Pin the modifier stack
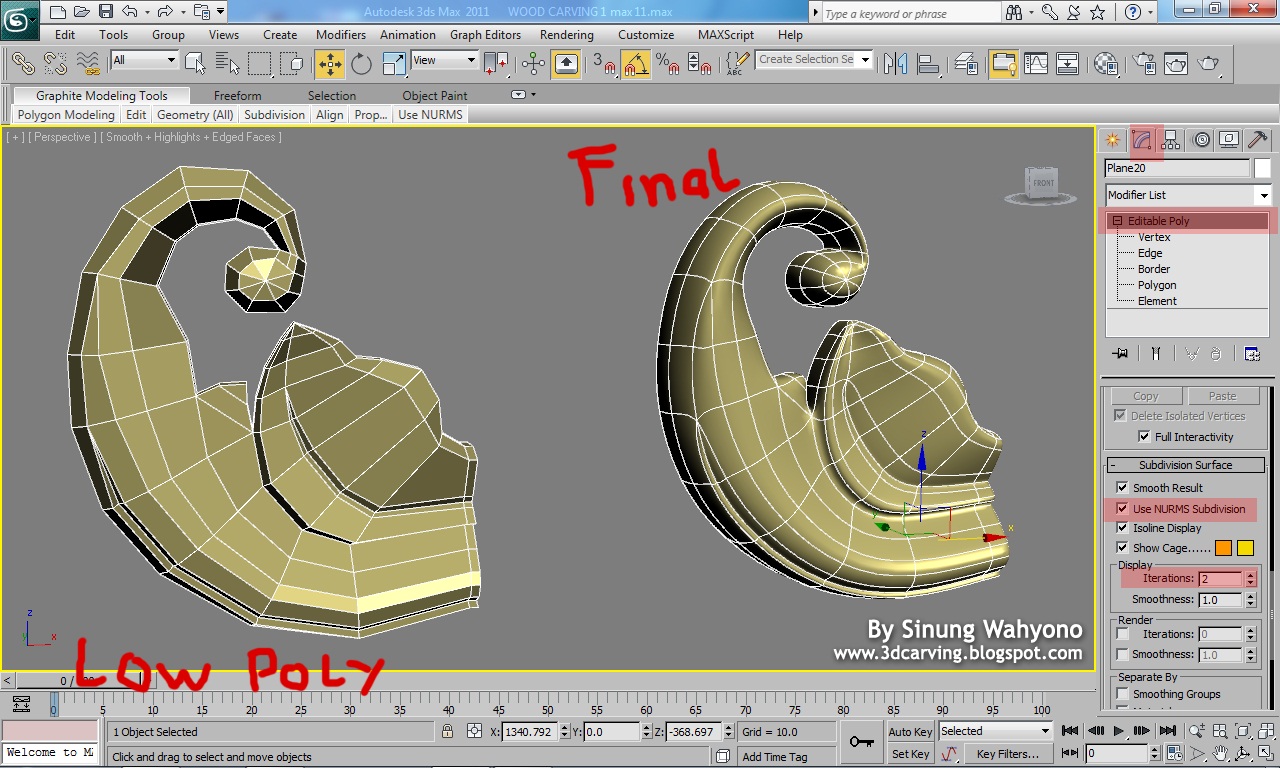Screen dimensions: 1280x768 [x=1120, y=353]
